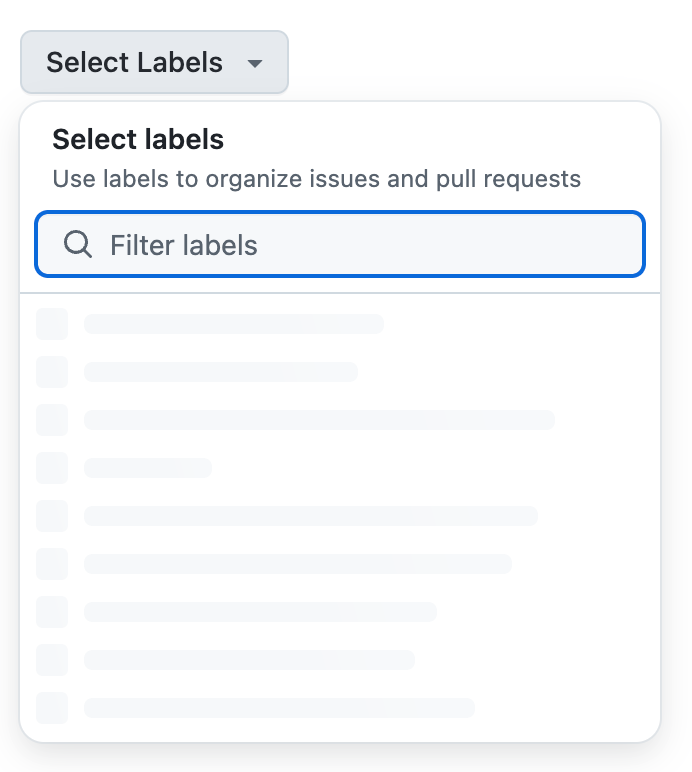Click the longest skeleton label bar
Screen dimensions: 692x772
point(319,420)
